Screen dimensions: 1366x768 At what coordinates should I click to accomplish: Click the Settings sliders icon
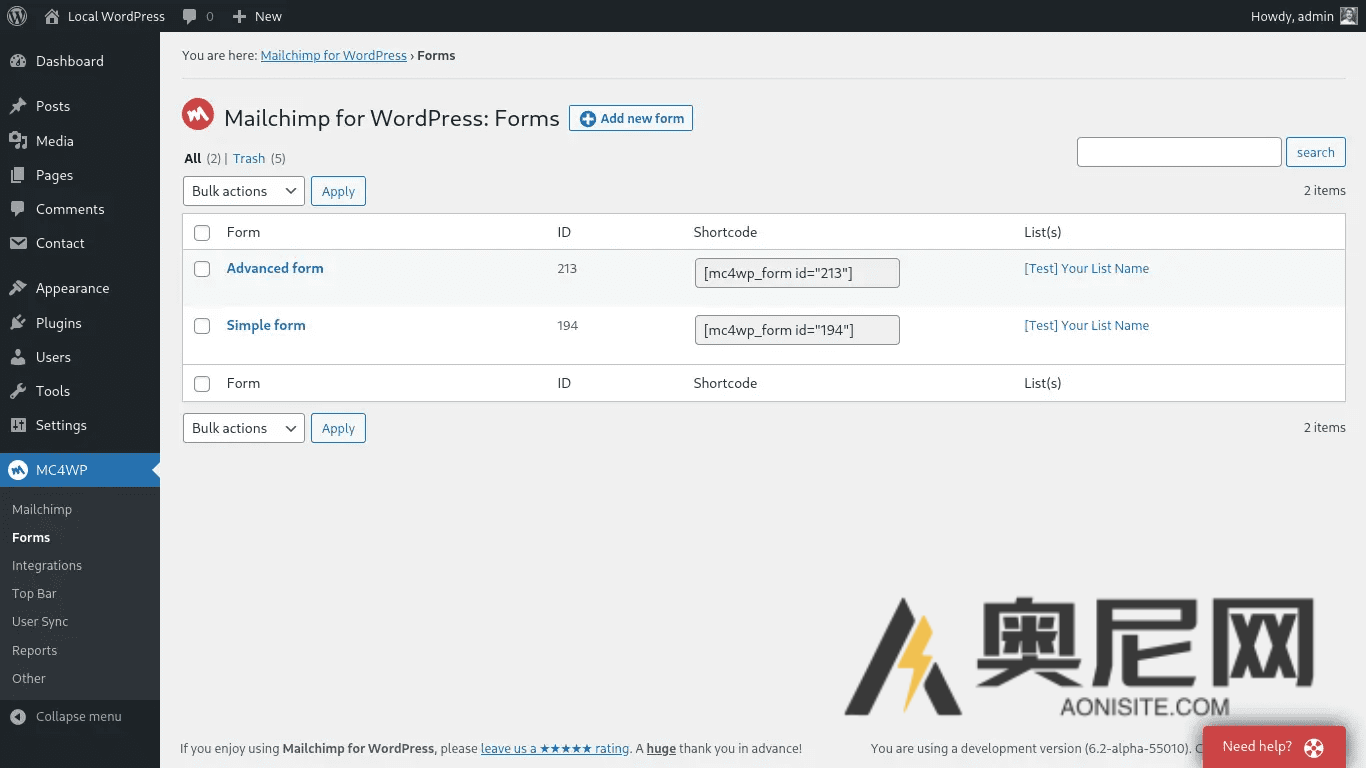point(18,425)
